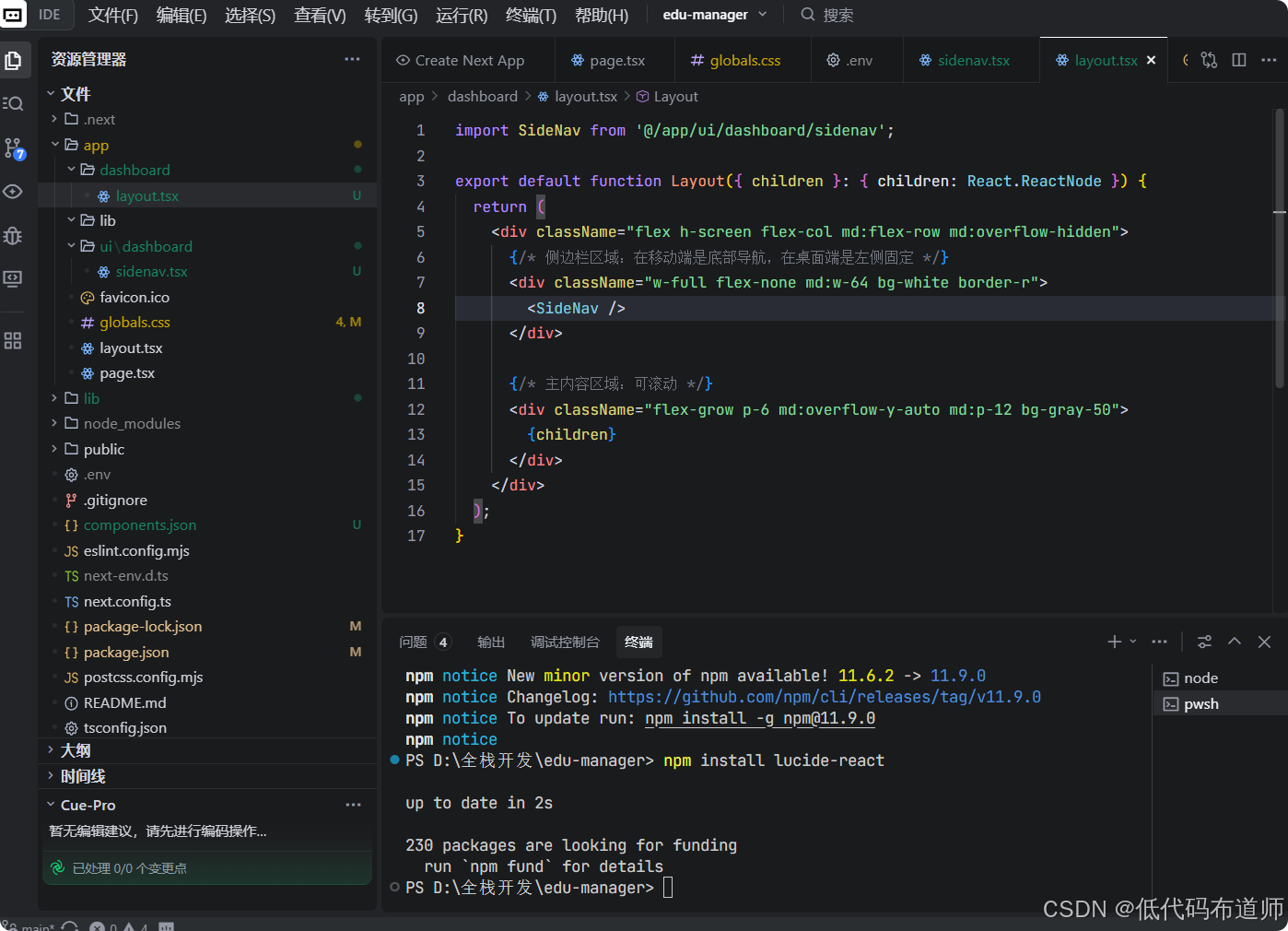
Task: Open sidenav.tsx in file tree
Action: pos(207,272)
